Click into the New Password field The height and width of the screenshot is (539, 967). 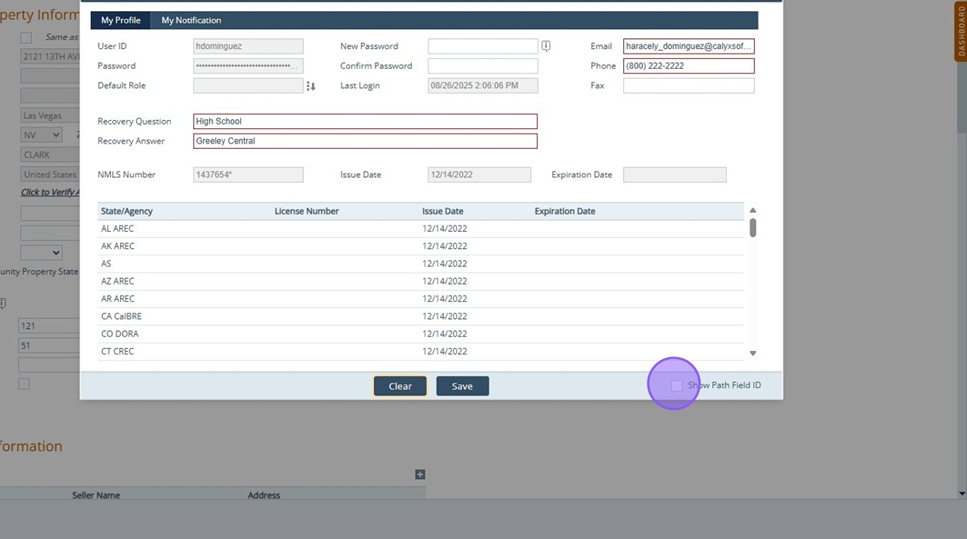click(482, 47)
